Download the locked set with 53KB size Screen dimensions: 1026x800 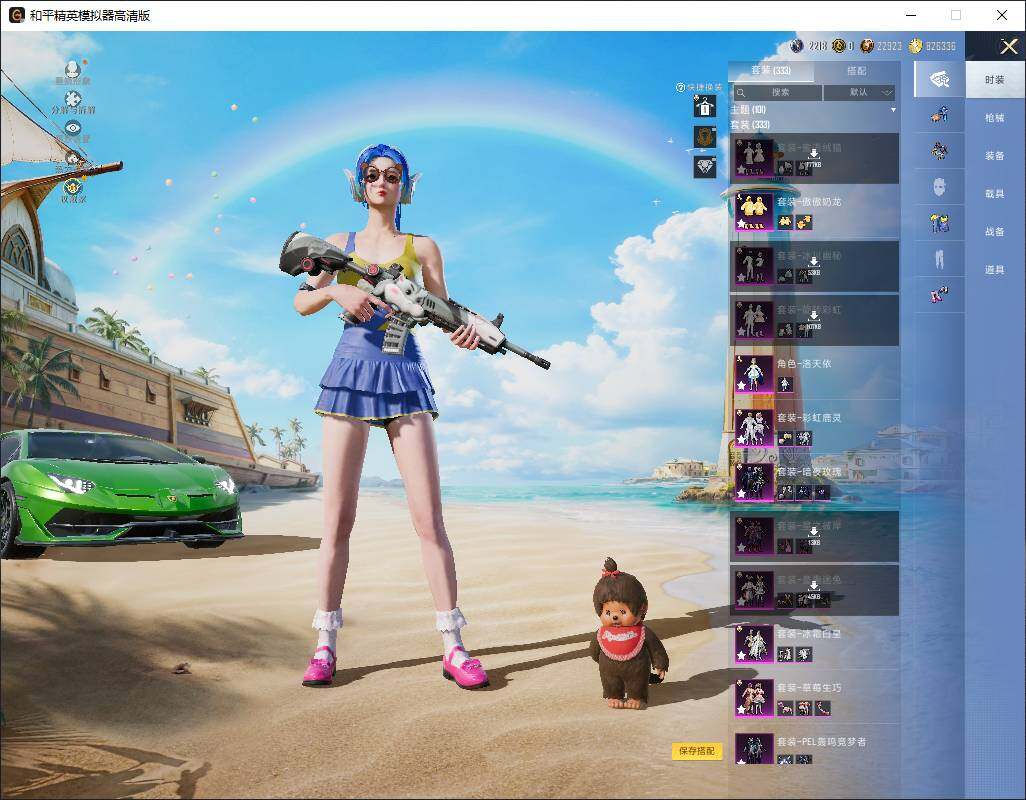(x=813, y=266)
